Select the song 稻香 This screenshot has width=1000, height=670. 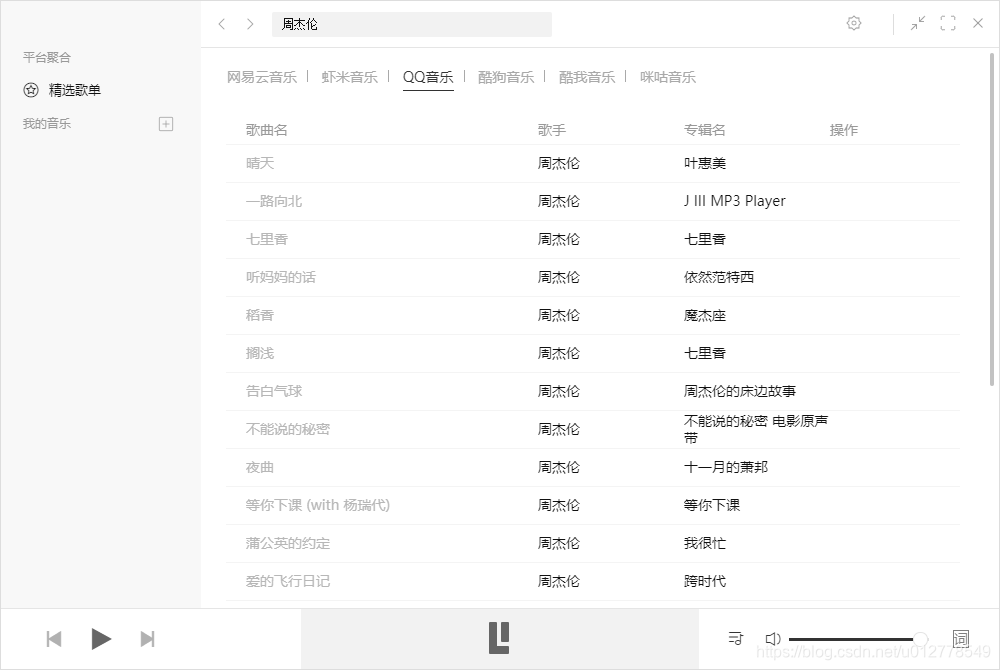click(260, 315)
